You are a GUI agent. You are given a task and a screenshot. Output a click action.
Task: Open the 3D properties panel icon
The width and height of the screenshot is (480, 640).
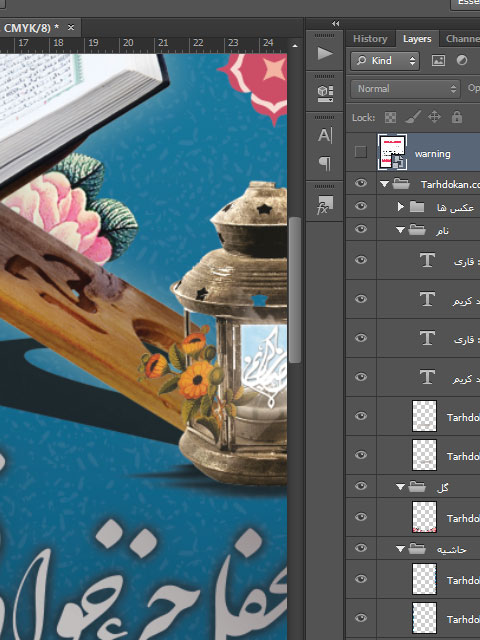point(325,94)
